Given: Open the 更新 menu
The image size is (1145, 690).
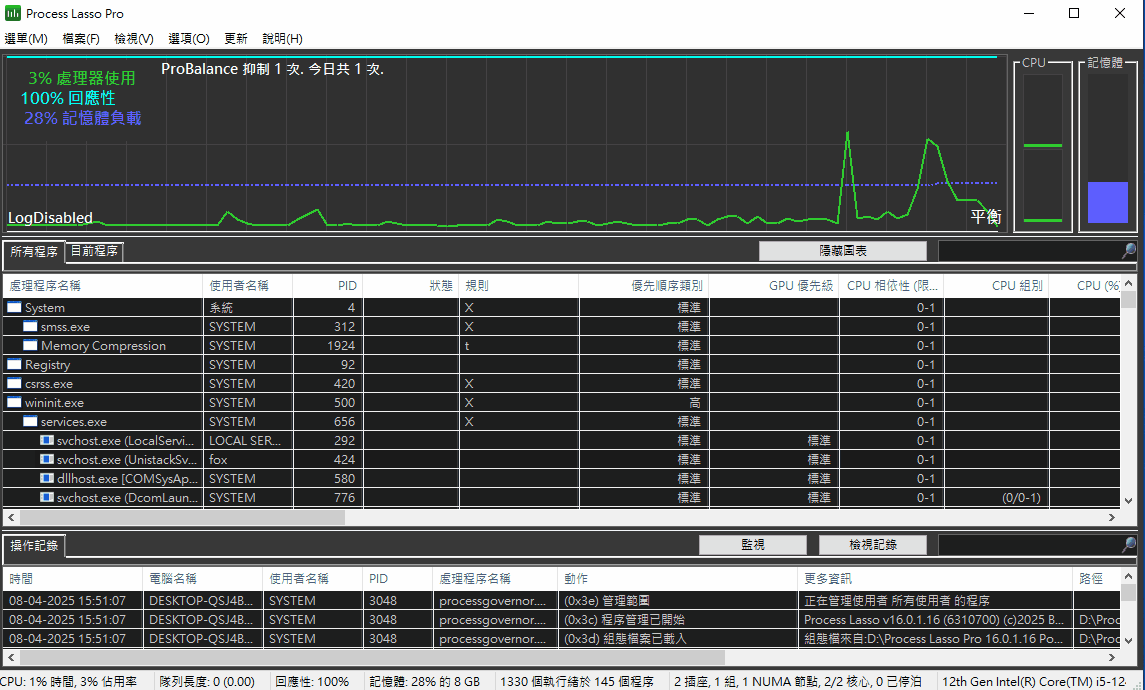Looking at the screenshot, I should [x=236, y=39].
